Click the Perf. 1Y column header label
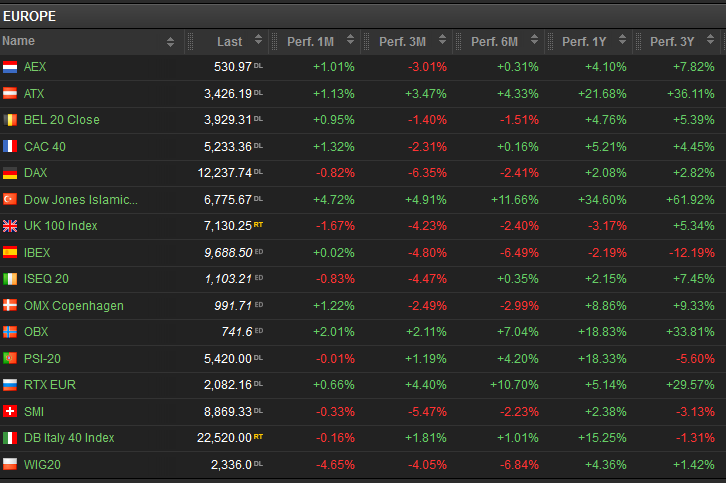 click(x=584, y=41)
